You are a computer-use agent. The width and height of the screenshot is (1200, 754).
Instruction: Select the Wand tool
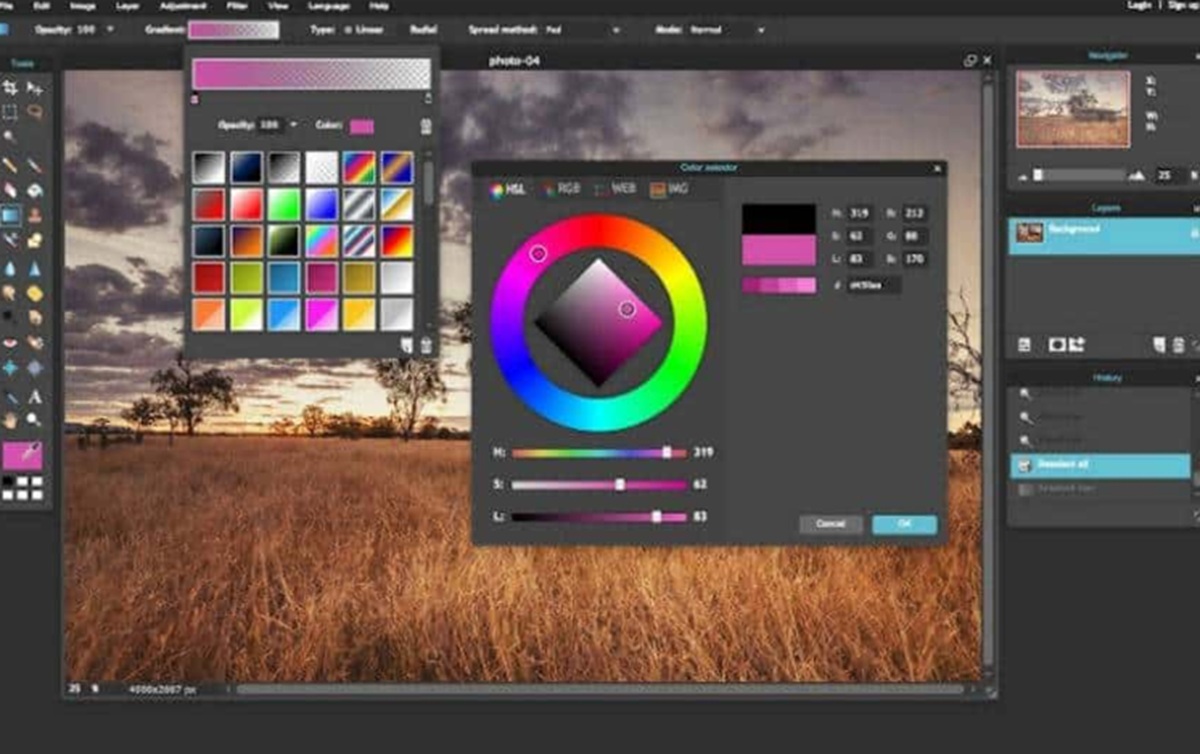tap(10, 136)
